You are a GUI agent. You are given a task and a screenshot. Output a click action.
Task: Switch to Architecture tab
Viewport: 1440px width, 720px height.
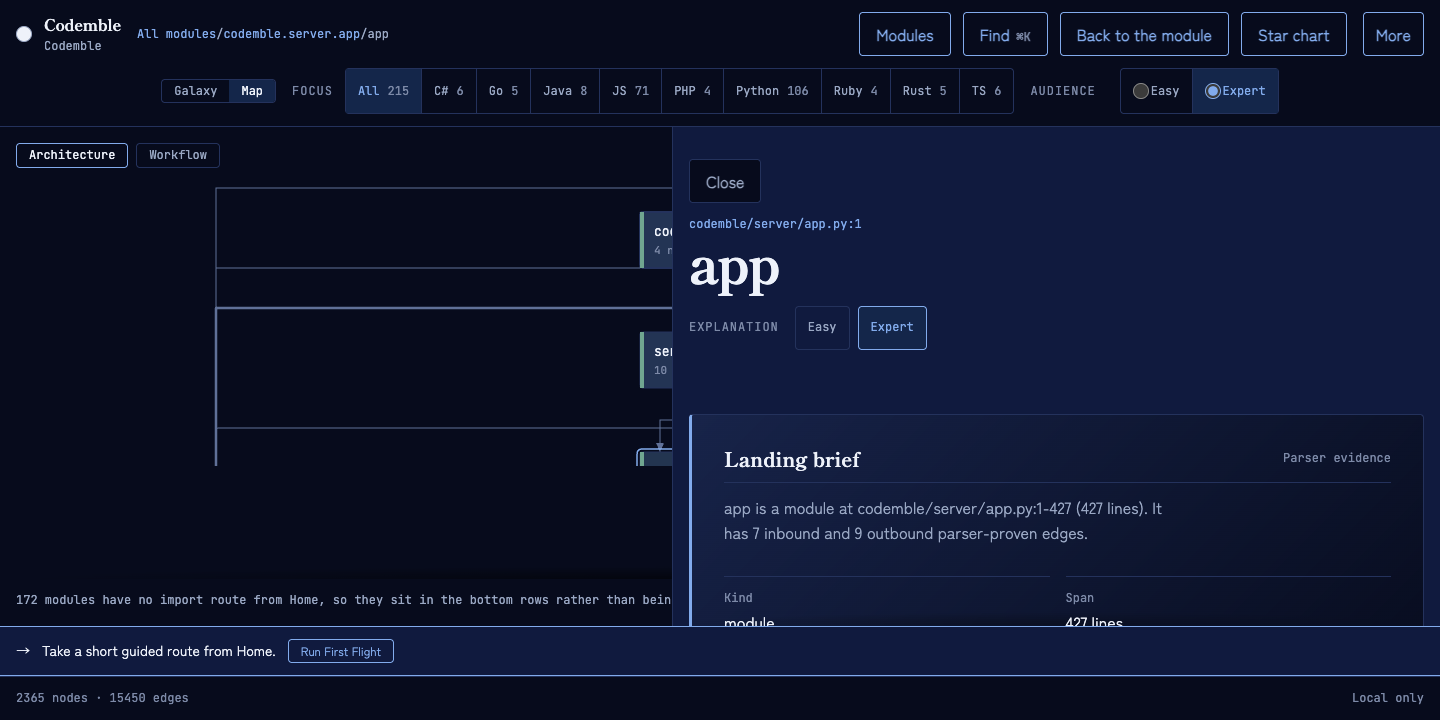point(72,155)
